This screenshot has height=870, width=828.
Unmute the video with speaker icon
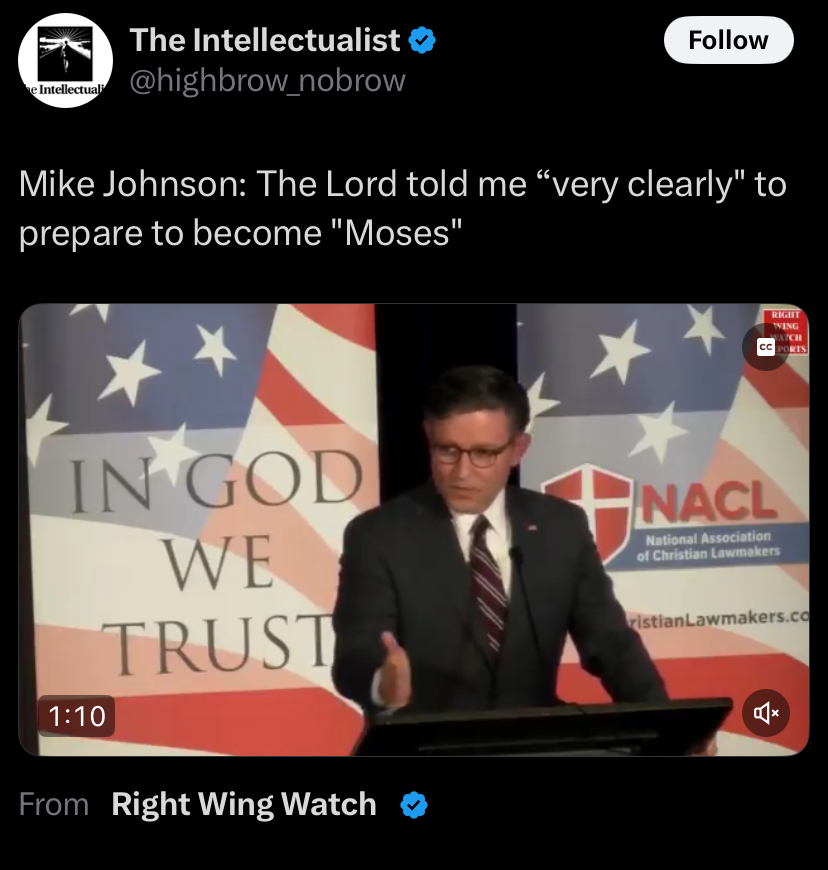[766, 712]
